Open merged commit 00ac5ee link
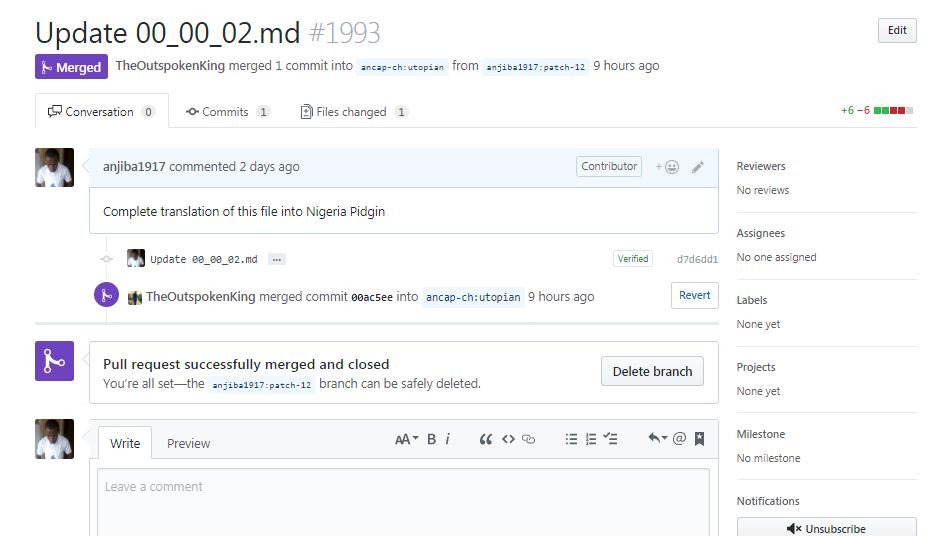942x536 pixels. [371, 297]
